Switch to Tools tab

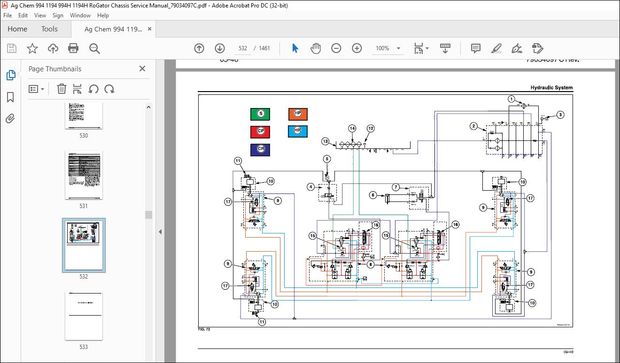coord(49,29)
